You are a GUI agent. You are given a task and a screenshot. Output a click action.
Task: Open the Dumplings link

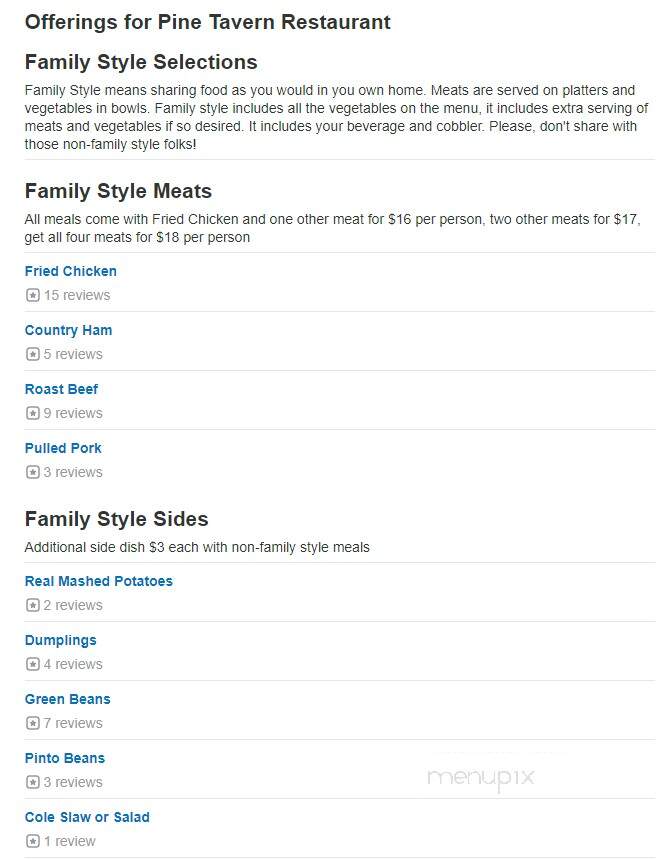click(x=61, y=641)
